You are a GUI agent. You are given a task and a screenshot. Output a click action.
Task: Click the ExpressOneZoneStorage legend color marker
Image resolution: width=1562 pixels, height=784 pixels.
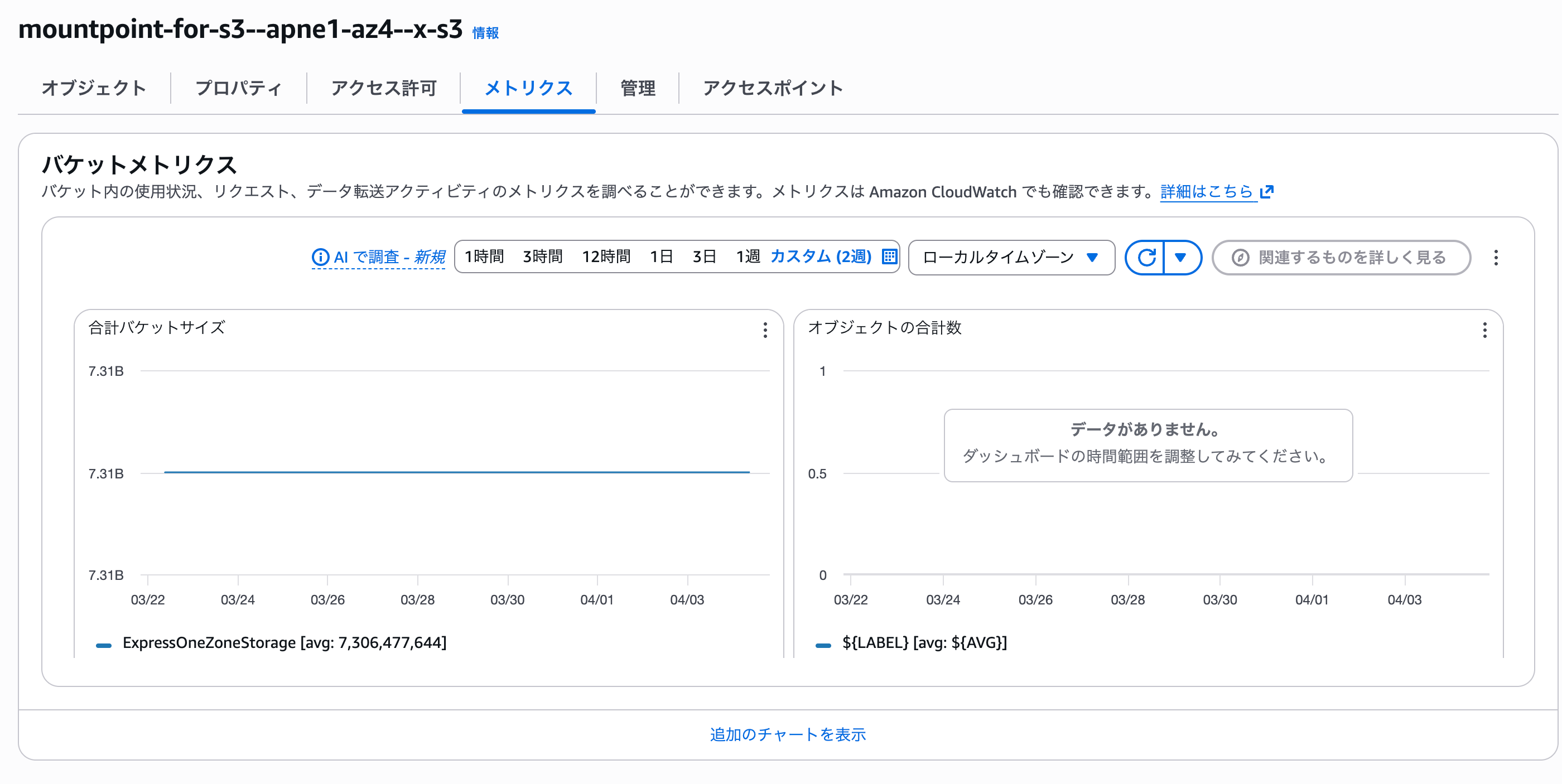[103, 644]
